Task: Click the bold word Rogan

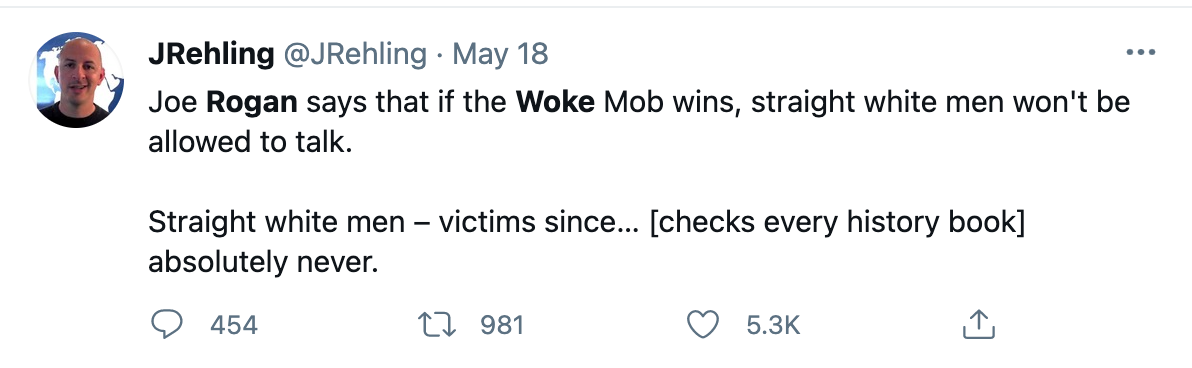Action: (252, 103)
